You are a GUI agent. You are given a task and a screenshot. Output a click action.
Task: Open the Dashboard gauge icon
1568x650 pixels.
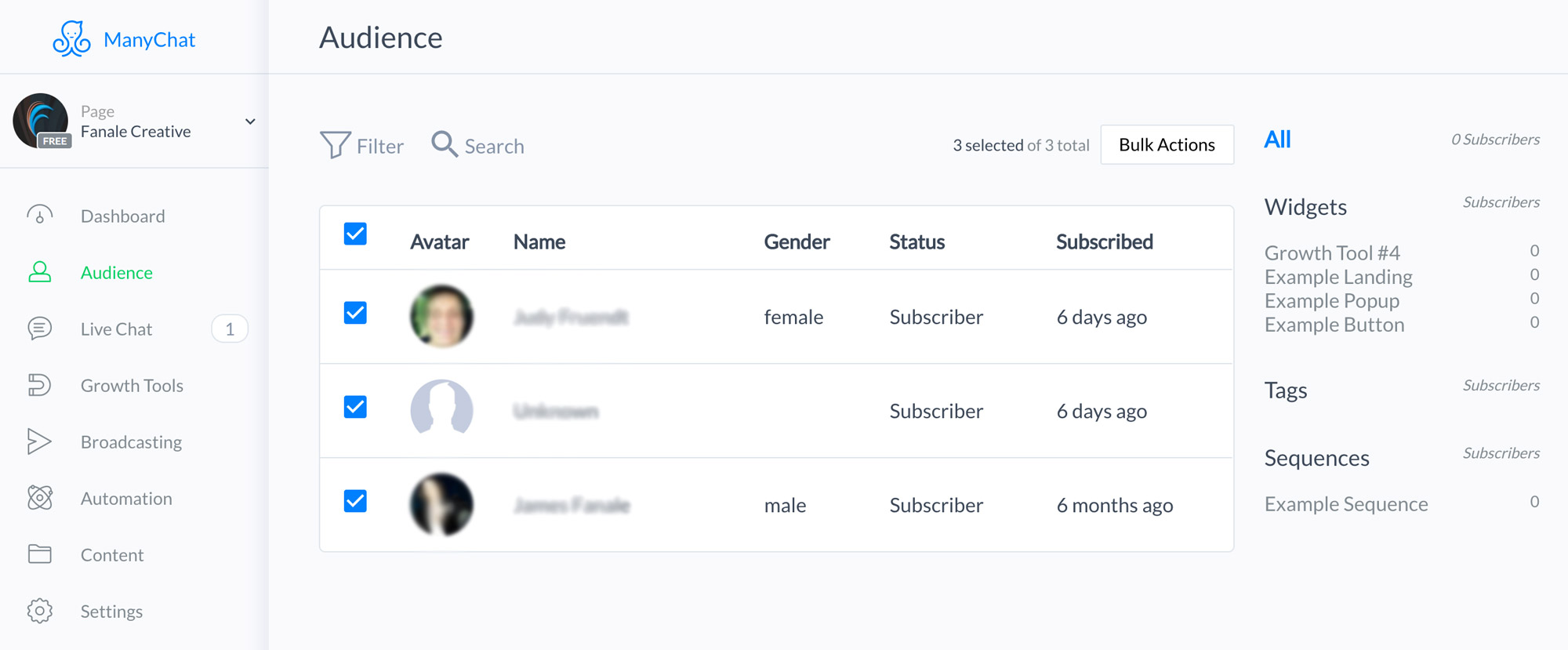40,216
